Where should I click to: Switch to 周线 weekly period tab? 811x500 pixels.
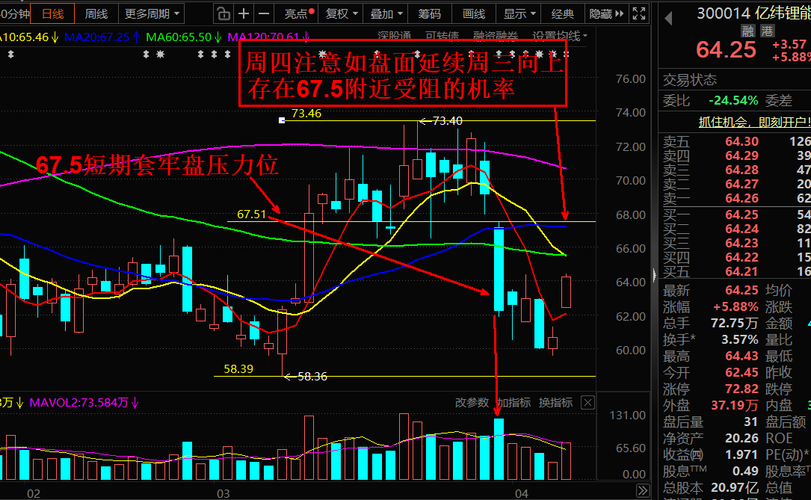[96, 14]
